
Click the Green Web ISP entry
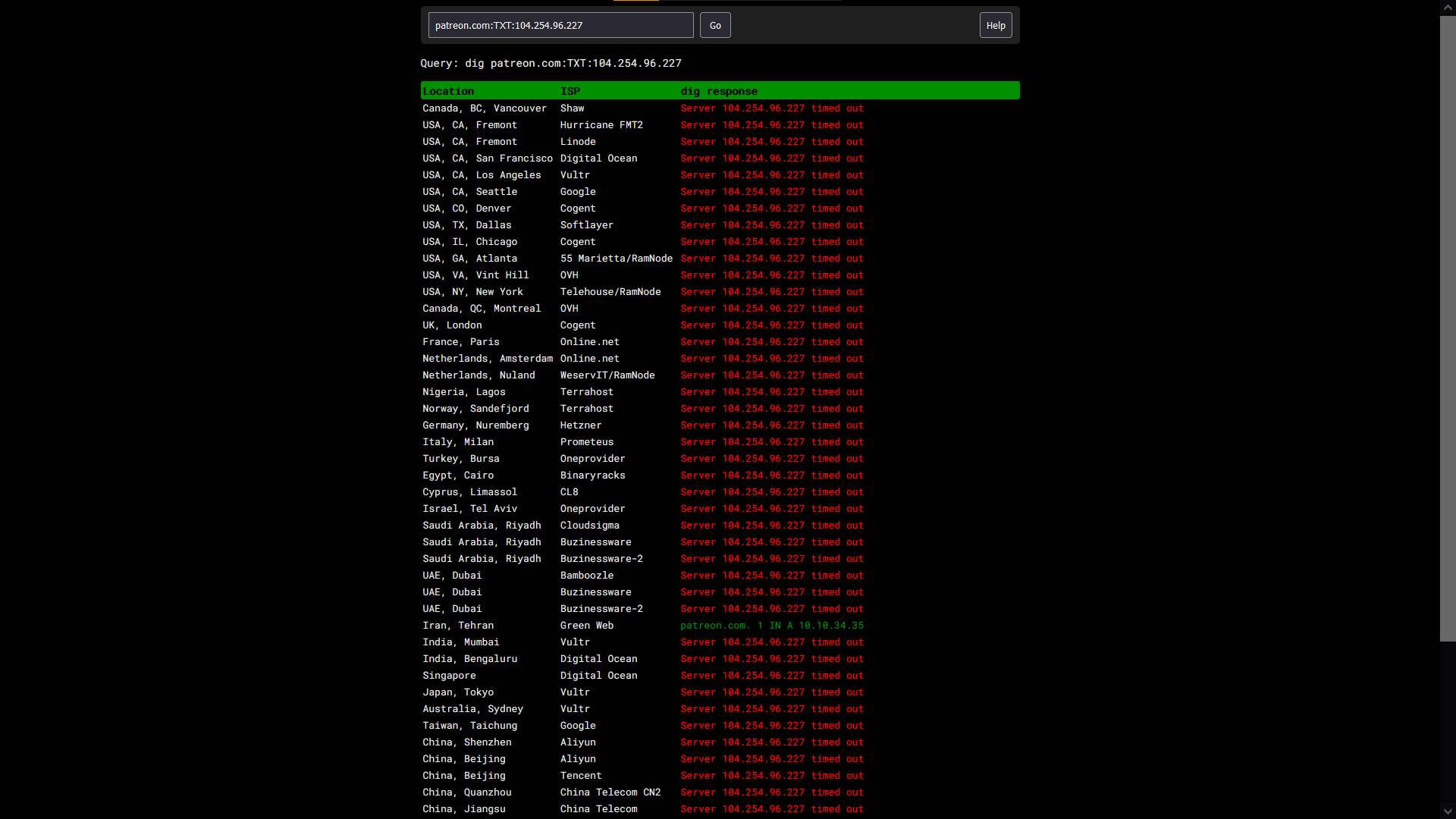tap(586, 626)
